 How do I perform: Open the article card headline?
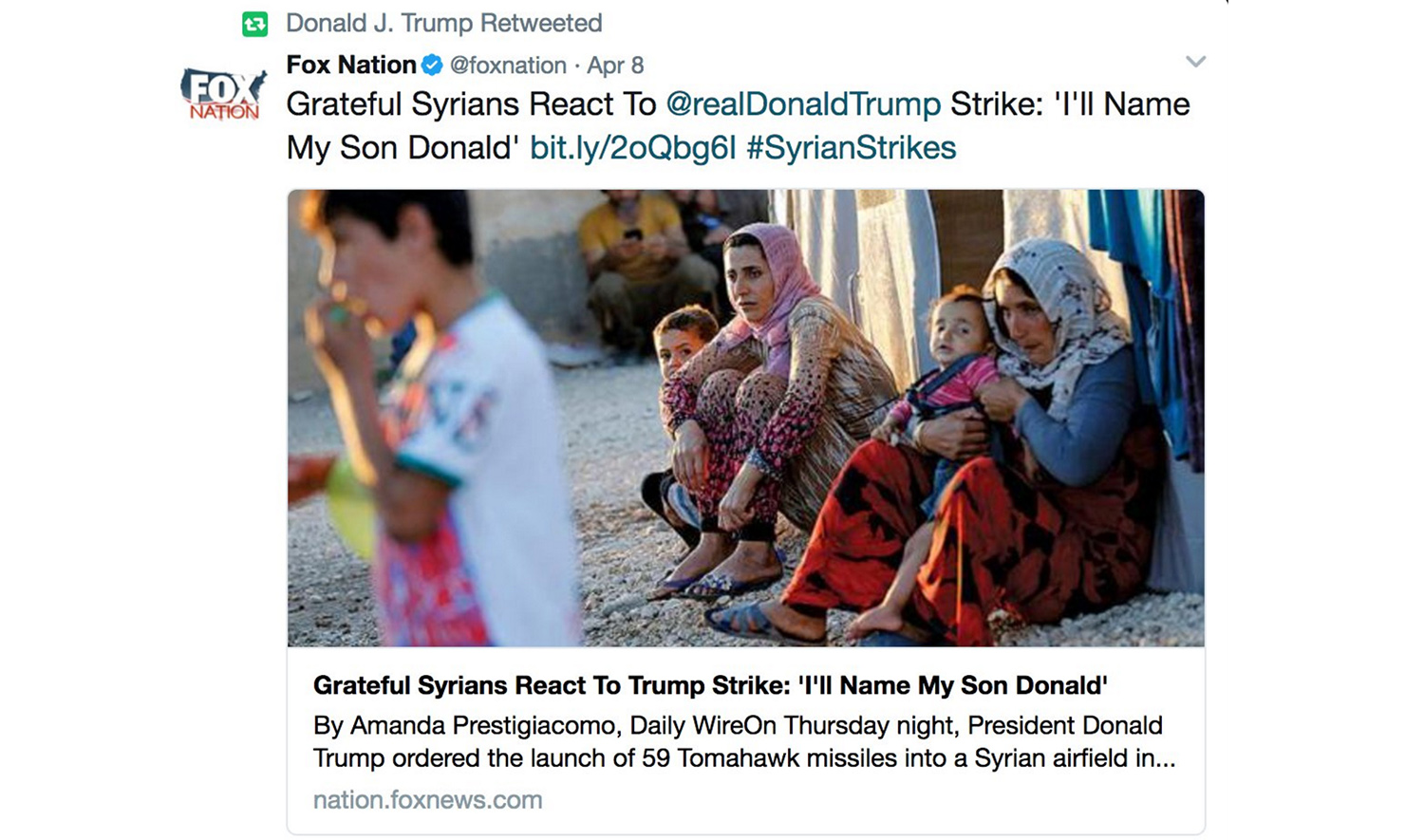[x=710, y=685]
